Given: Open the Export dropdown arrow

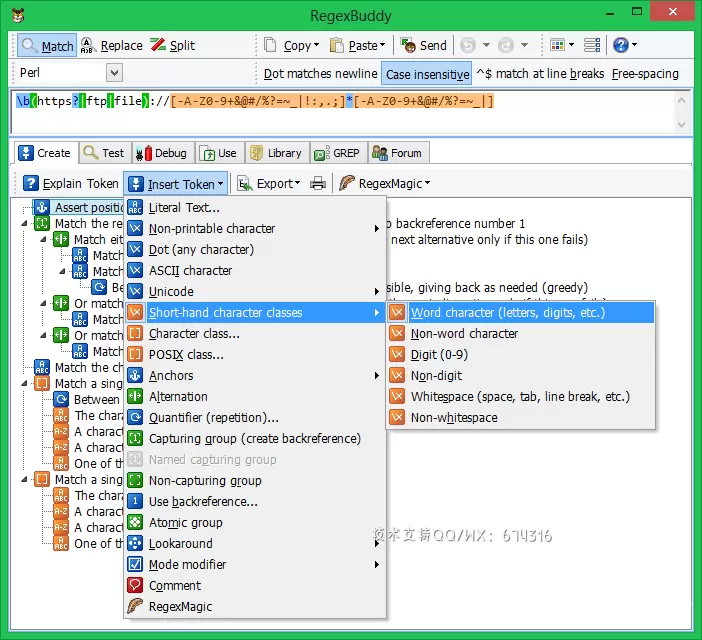Looking at the screenshot, I should click(x=297, y=183).
